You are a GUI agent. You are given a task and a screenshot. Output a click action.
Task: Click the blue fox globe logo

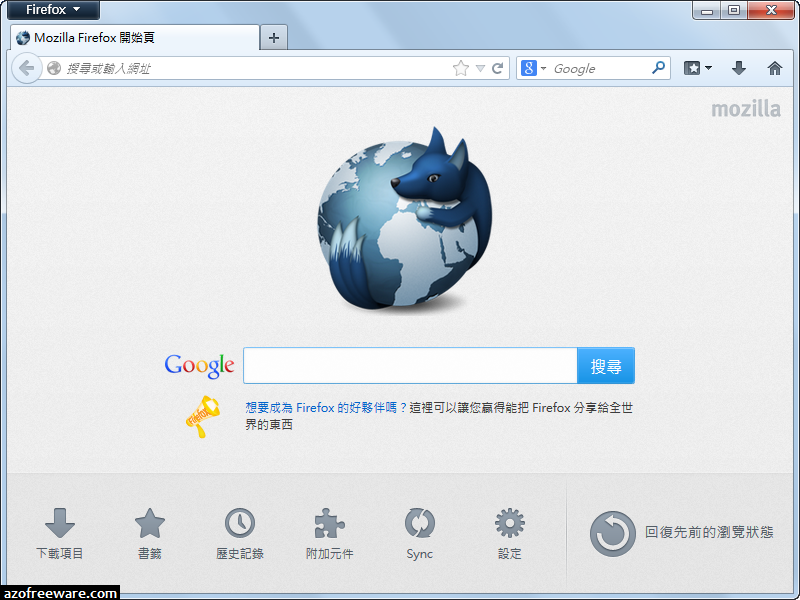click(x=405, y=218)
